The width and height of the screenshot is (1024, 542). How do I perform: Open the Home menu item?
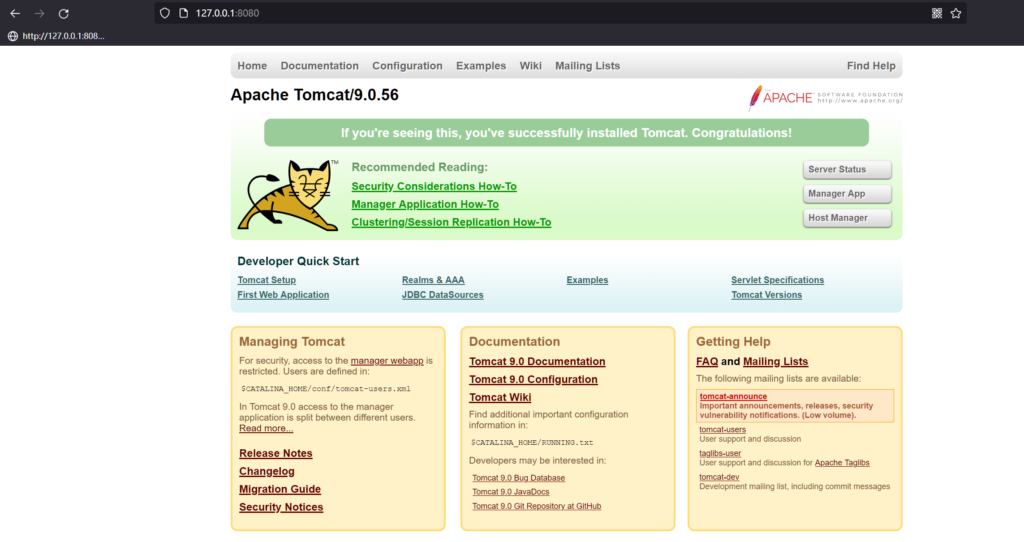click(252, 66)
